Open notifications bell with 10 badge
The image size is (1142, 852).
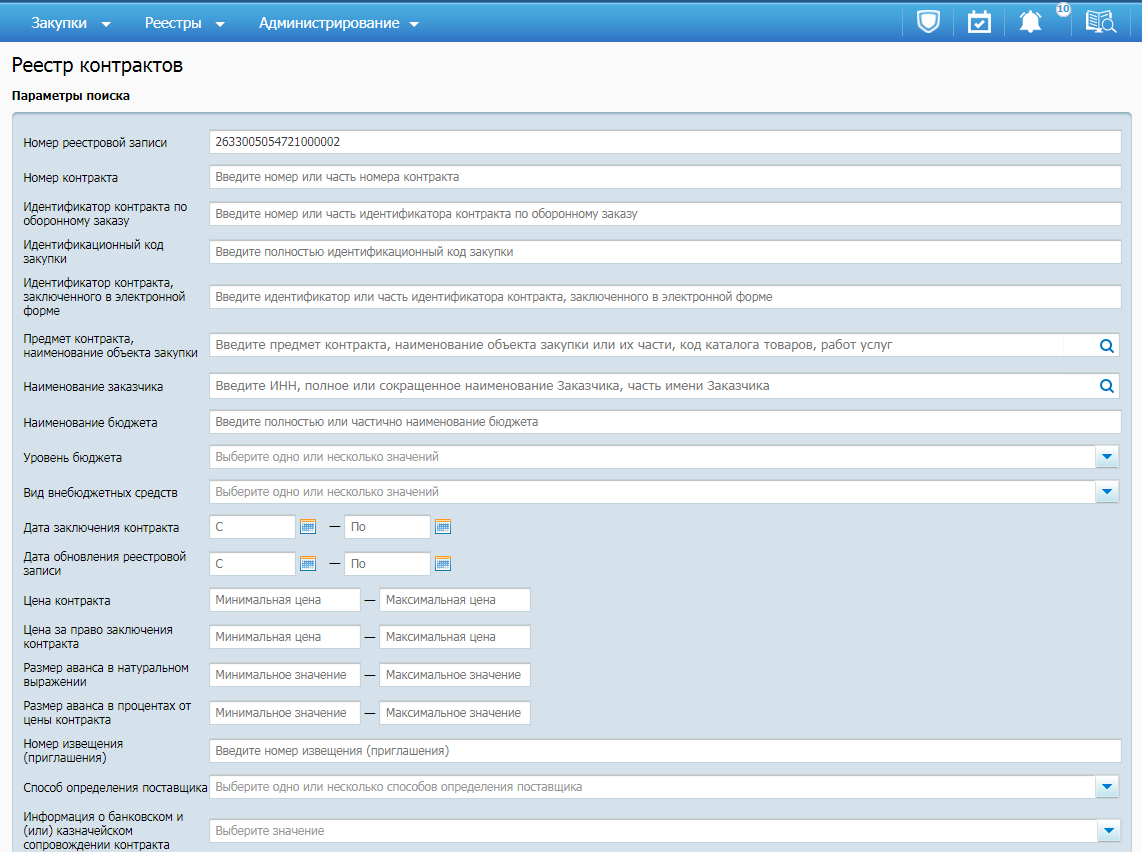(x=1031, y=21)
